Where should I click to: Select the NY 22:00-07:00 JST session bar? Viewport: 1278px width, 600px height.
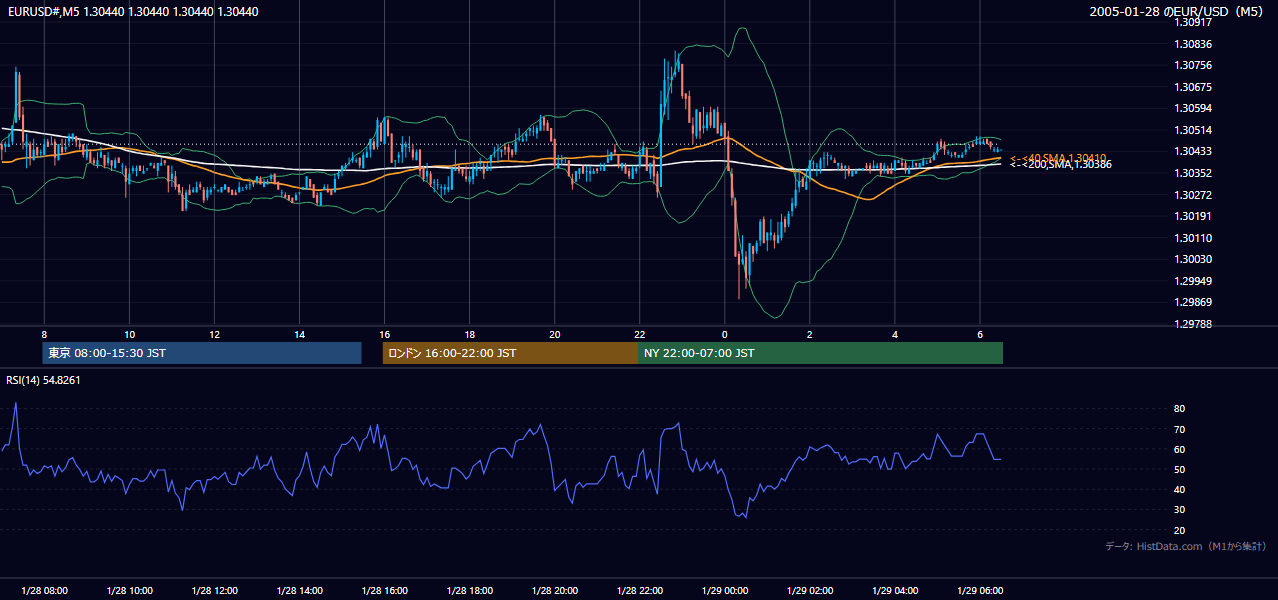tap(820, 353)
